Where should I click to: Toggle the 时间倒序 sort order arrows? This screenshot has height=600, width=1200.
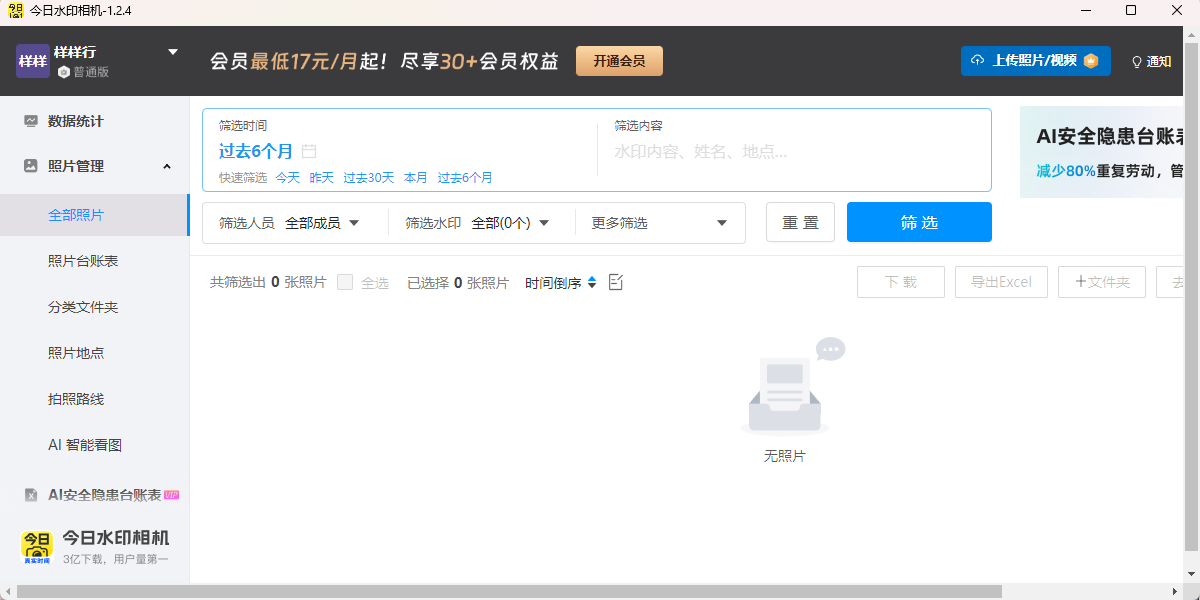point(592,283)
